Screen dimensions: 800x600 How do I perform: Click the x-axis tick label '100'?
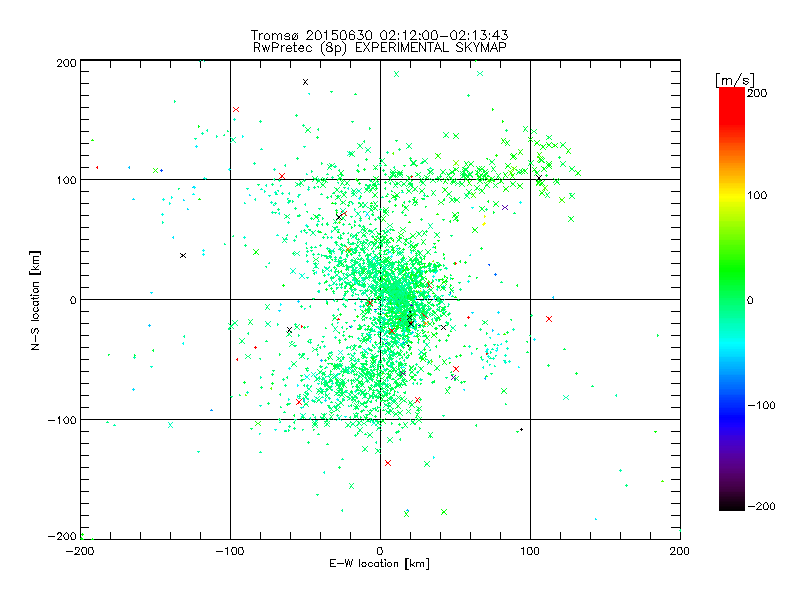coord(530,551)
